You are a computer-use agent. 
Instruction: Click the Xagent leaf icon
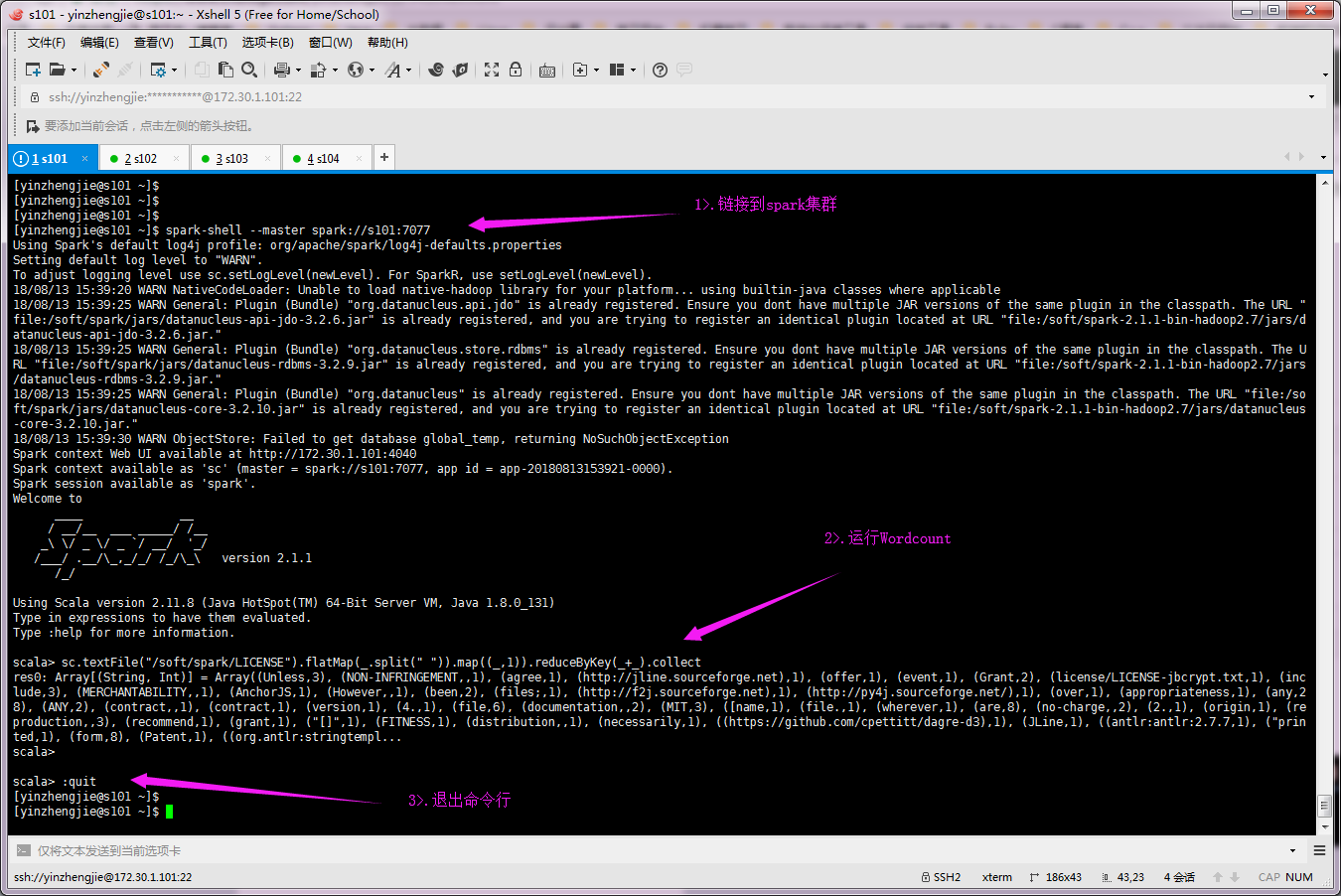[x=460, y=70]
